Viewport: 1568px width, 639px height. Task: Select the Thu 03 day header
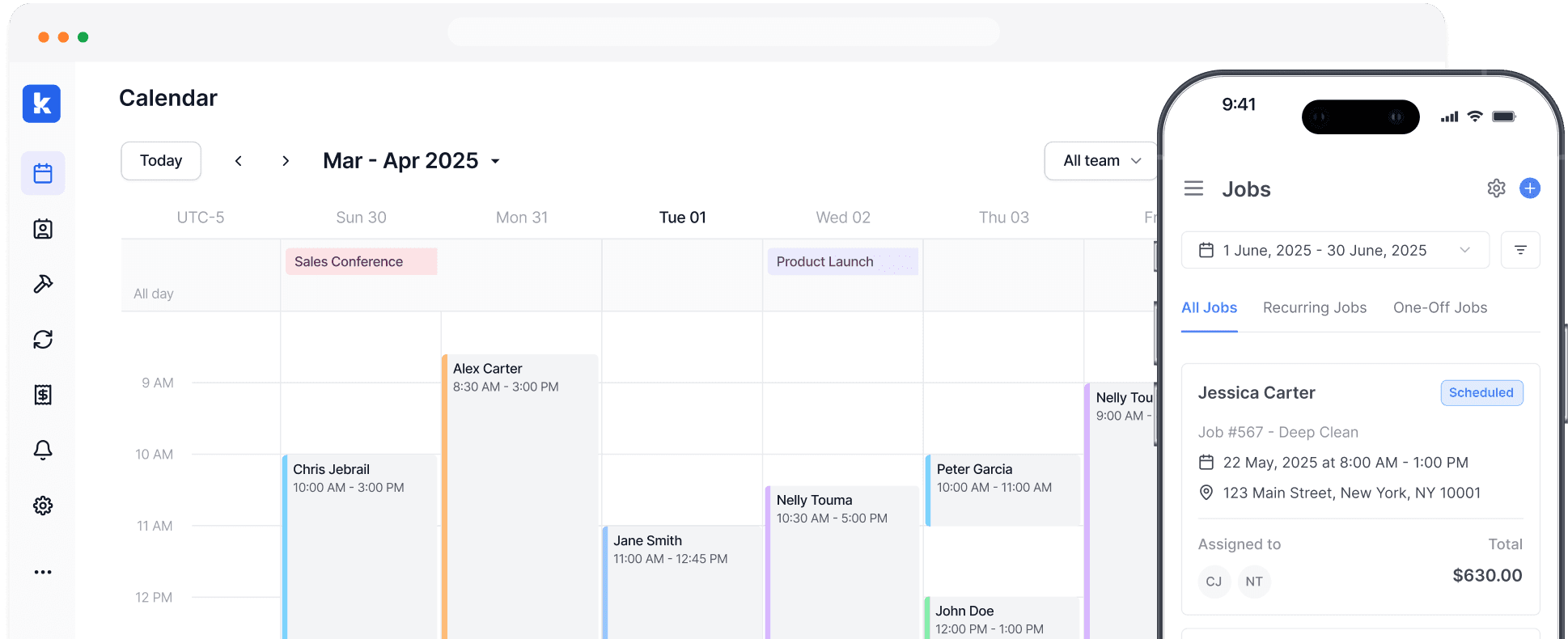(1003, 218)
